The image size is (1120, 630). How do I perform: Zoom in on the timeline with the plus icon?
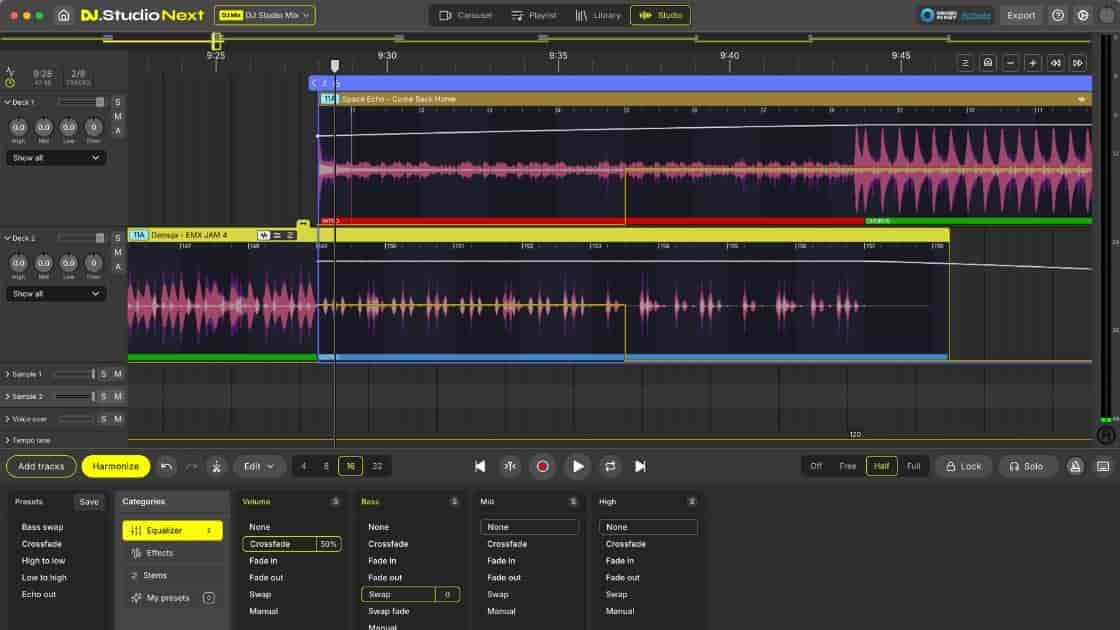pos(1032,62)
